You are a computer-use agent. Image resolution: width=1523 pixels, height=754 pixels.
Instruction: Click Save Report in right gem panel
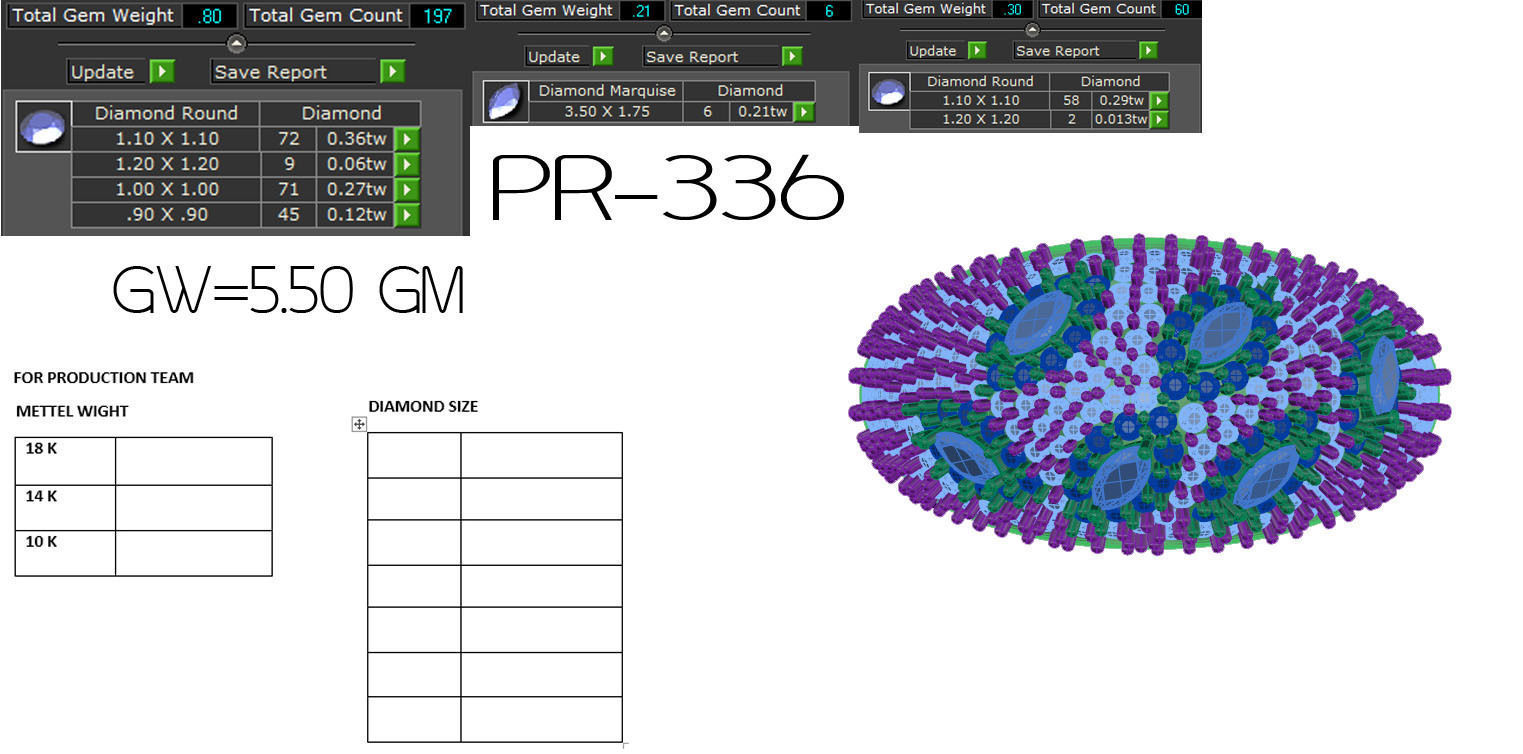coord(1075,50)
